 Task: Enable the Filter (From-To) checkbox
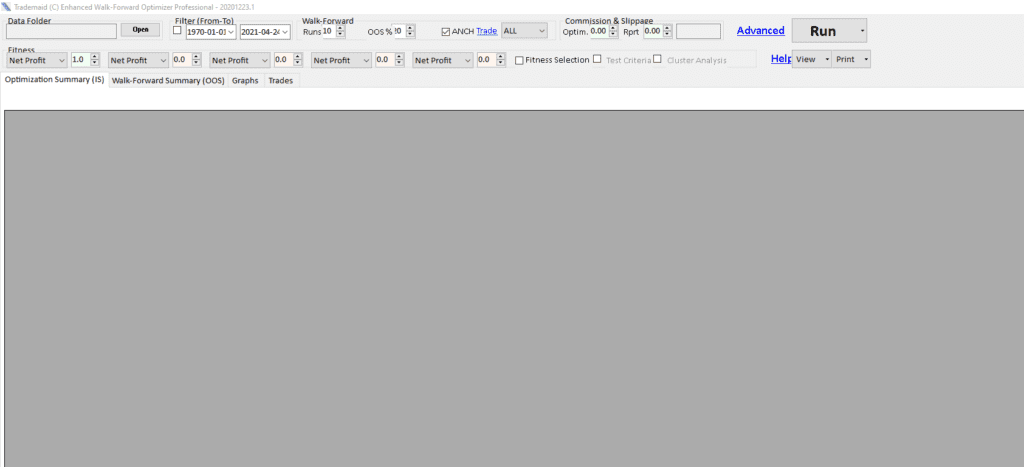pos(177,30)
